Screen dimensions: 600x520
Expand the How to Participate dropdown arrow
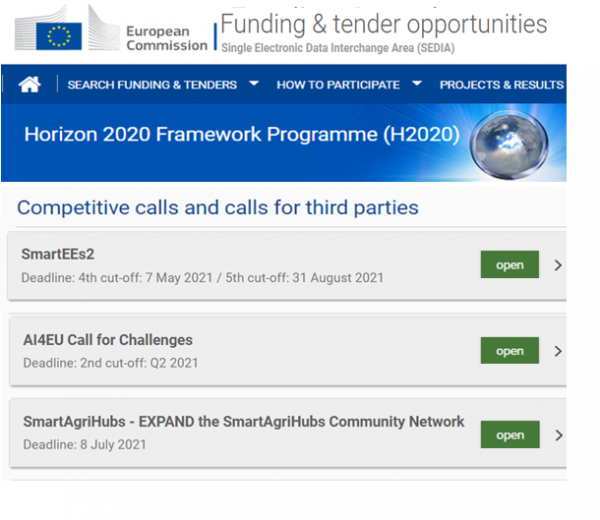[x=417, y=84]
